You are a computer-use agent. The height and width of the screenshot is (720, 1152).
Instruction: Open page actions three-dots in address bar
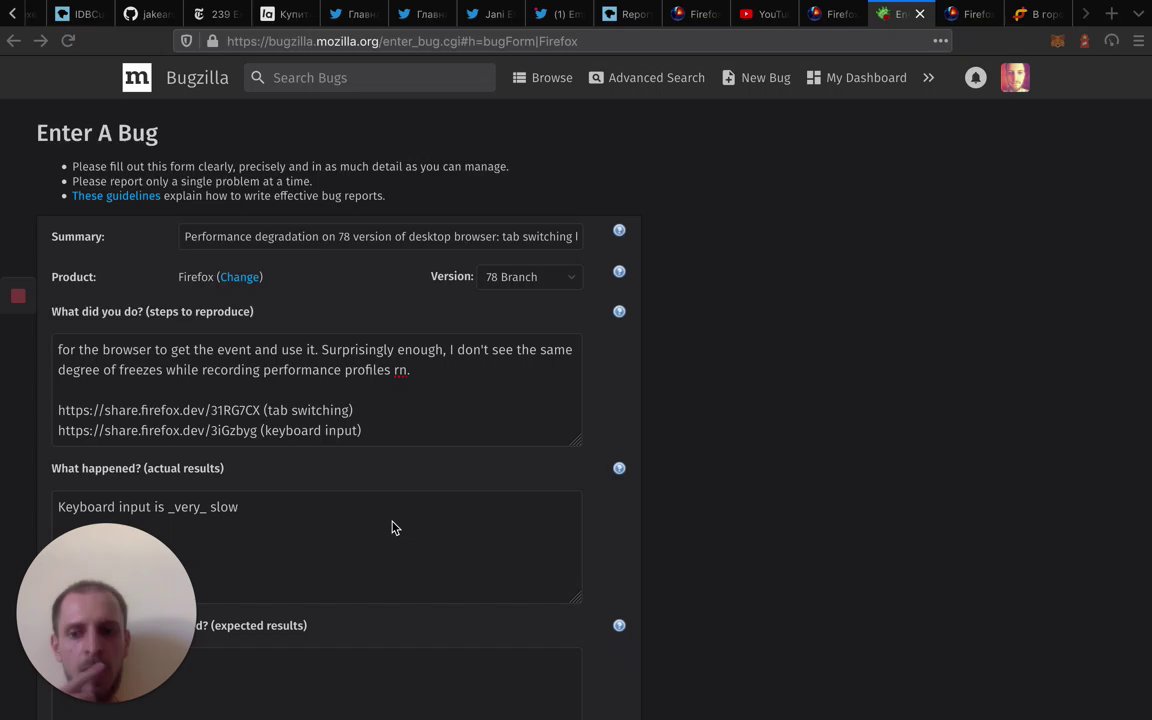(x=940, y=41)
